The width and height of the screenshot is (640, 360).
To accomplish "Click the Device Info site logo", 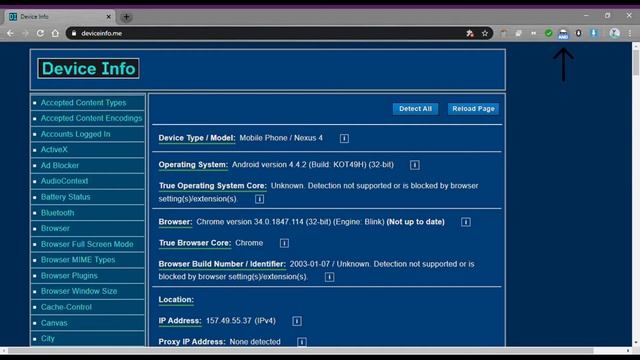I will 88,69.
